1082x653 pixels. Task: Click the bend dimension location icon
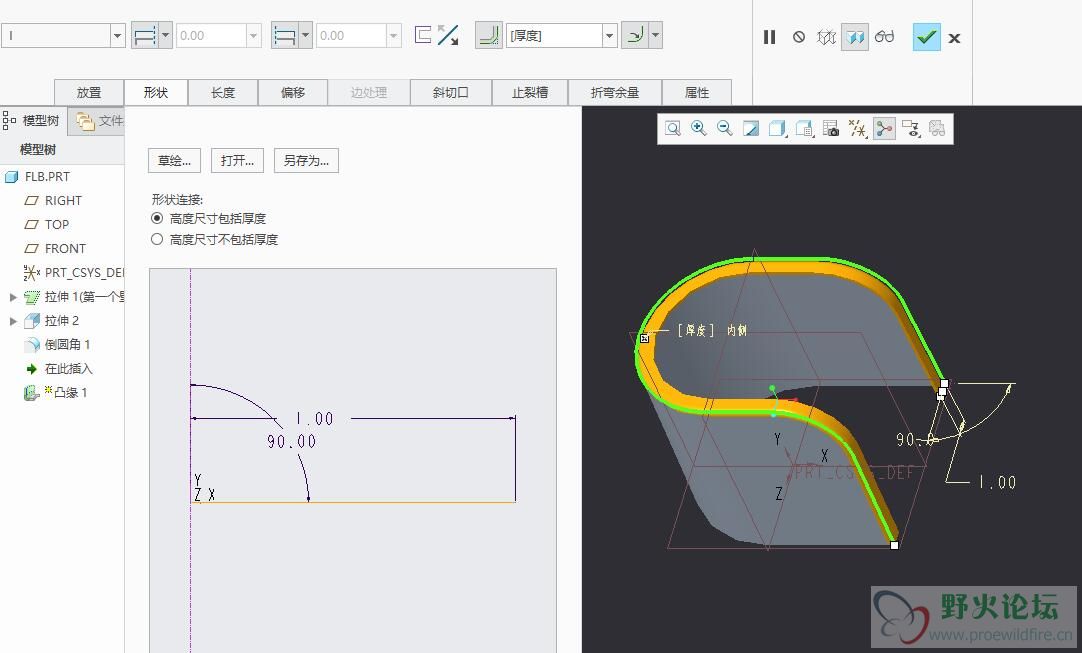click(635, 35)
